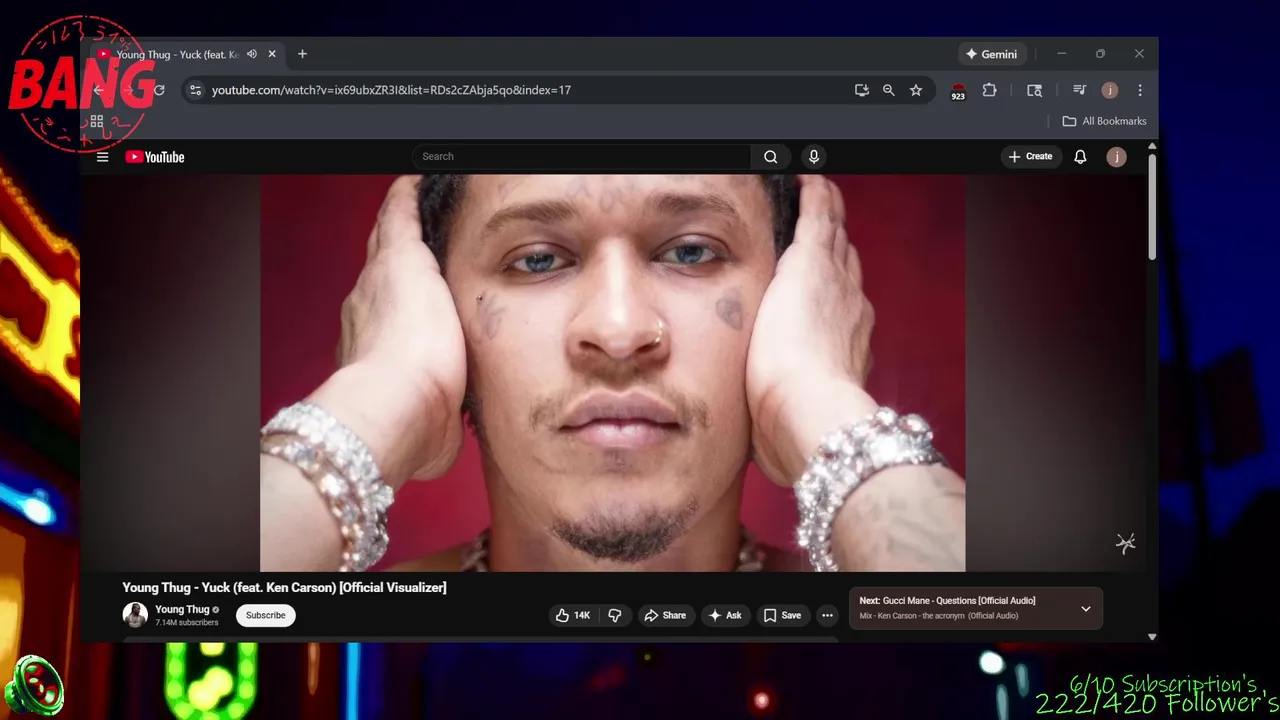Click the YouTube search magnifier button
Image resolution: width=1280 pixels, height=720 pixels.
(x=770, y=156)
